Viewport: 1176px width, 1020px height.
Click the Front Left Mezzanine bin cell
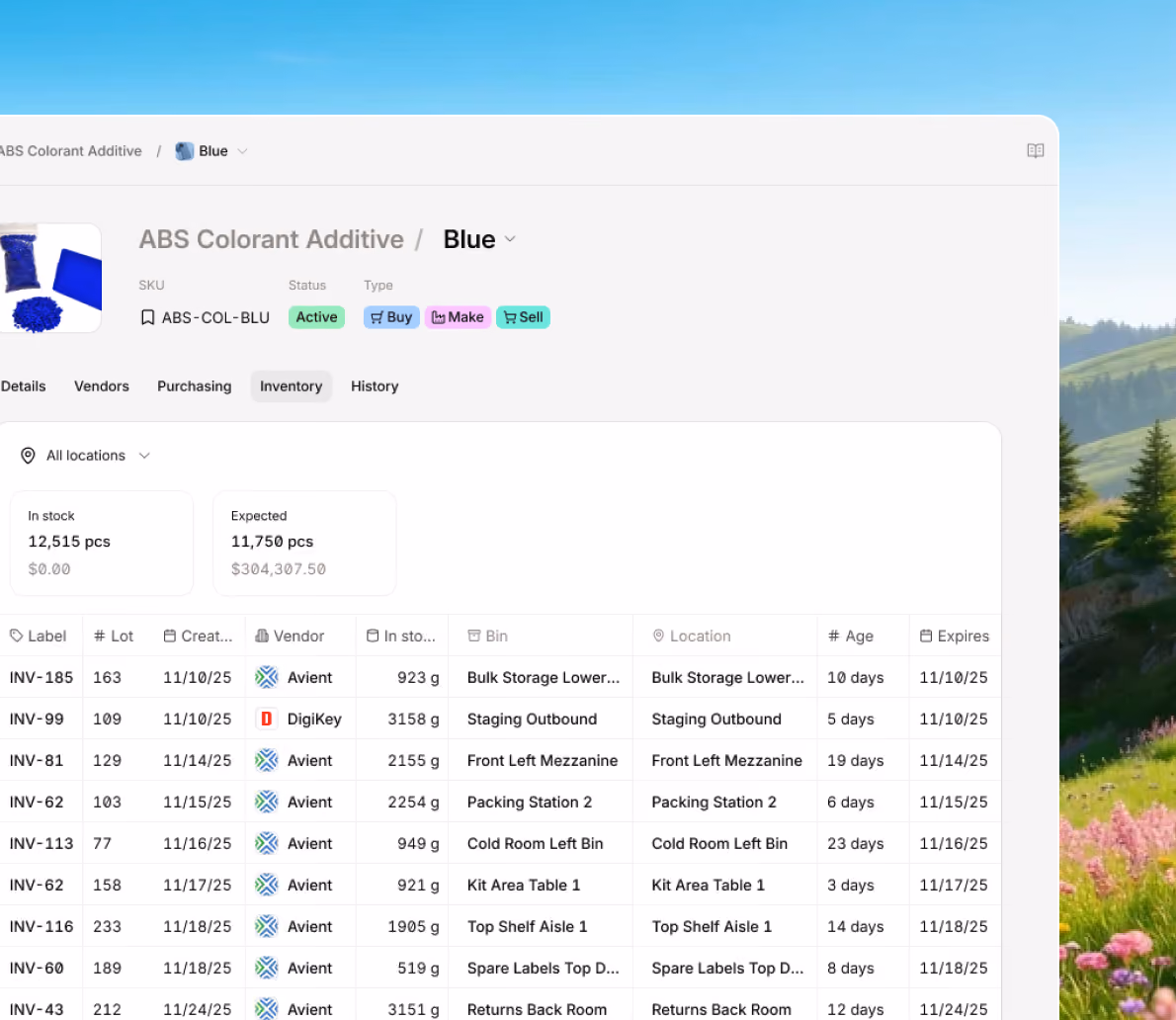click(541, 760)
